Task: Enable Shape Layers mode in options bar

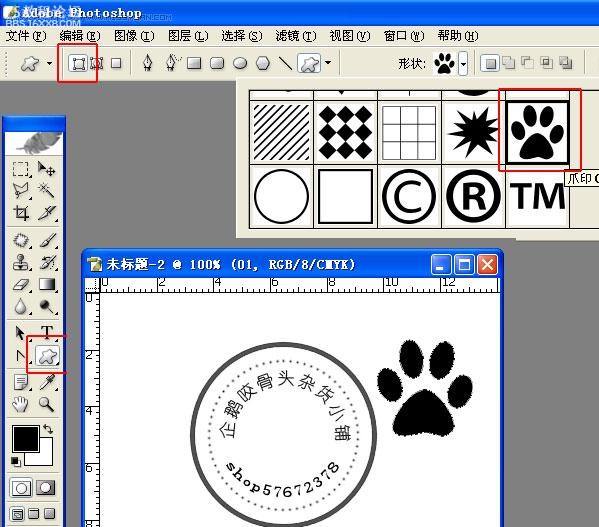Action: tap(78, 63)
